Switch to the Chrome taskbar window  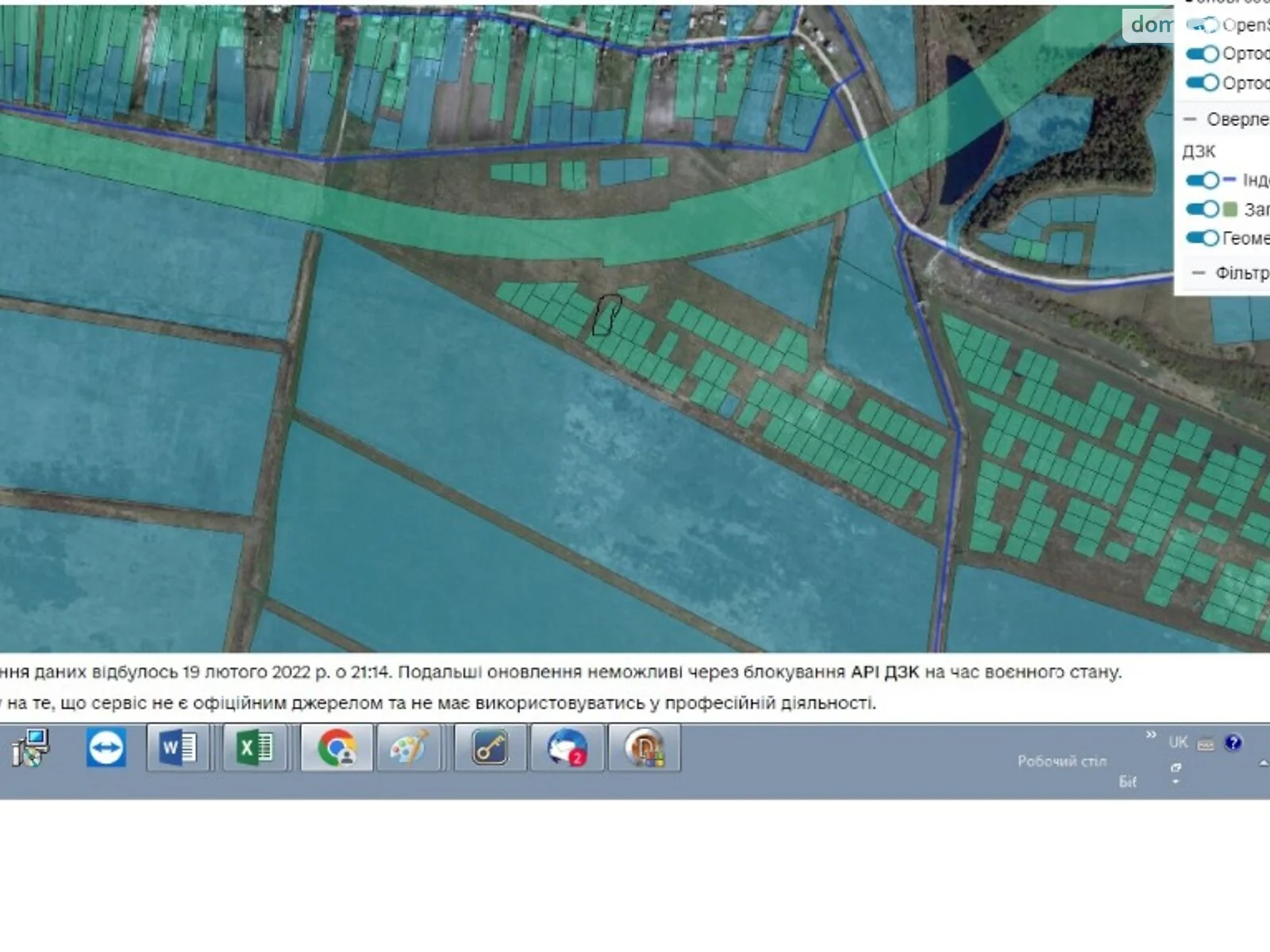coord(337,747)
